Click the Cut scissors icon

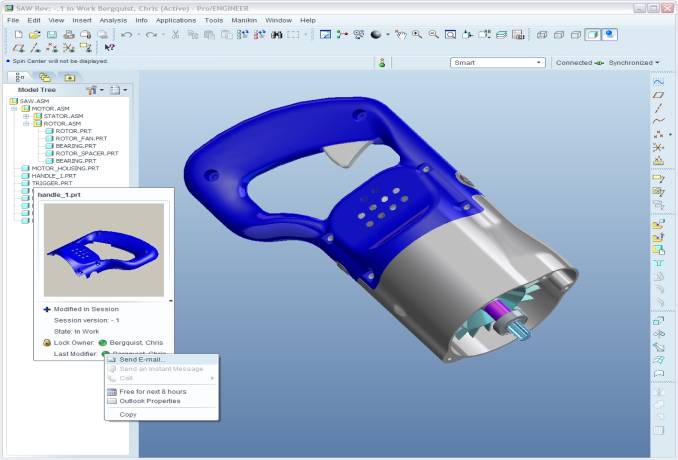click(176, 34)
